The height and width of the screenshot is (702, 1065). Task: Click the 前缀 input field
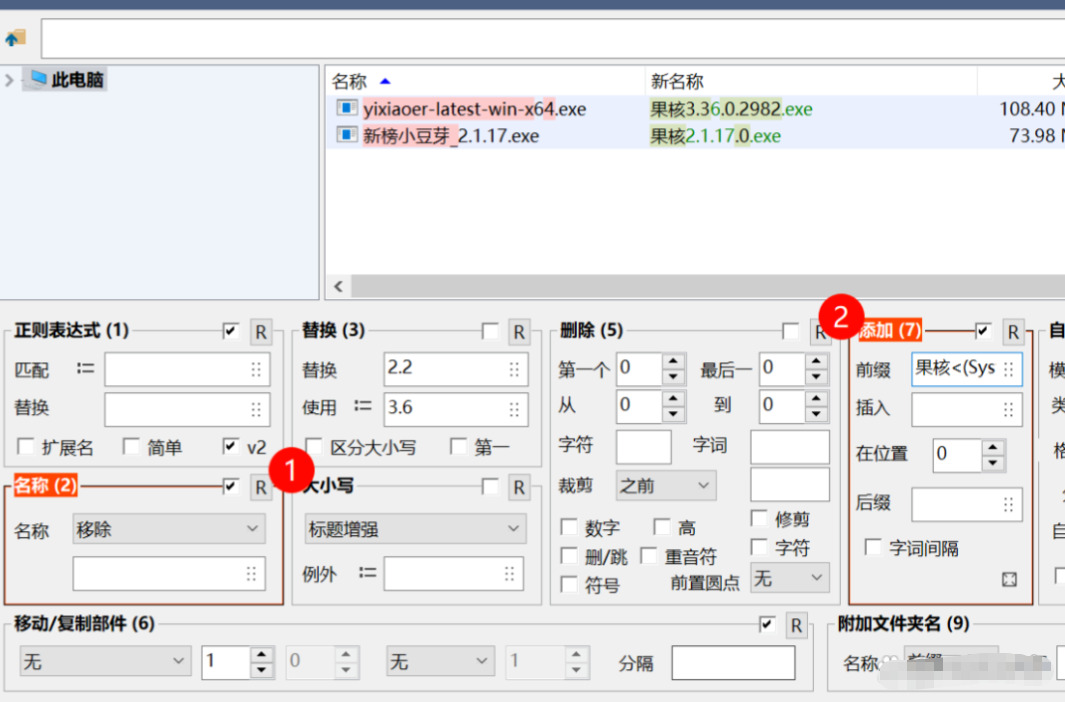point(957,368)
